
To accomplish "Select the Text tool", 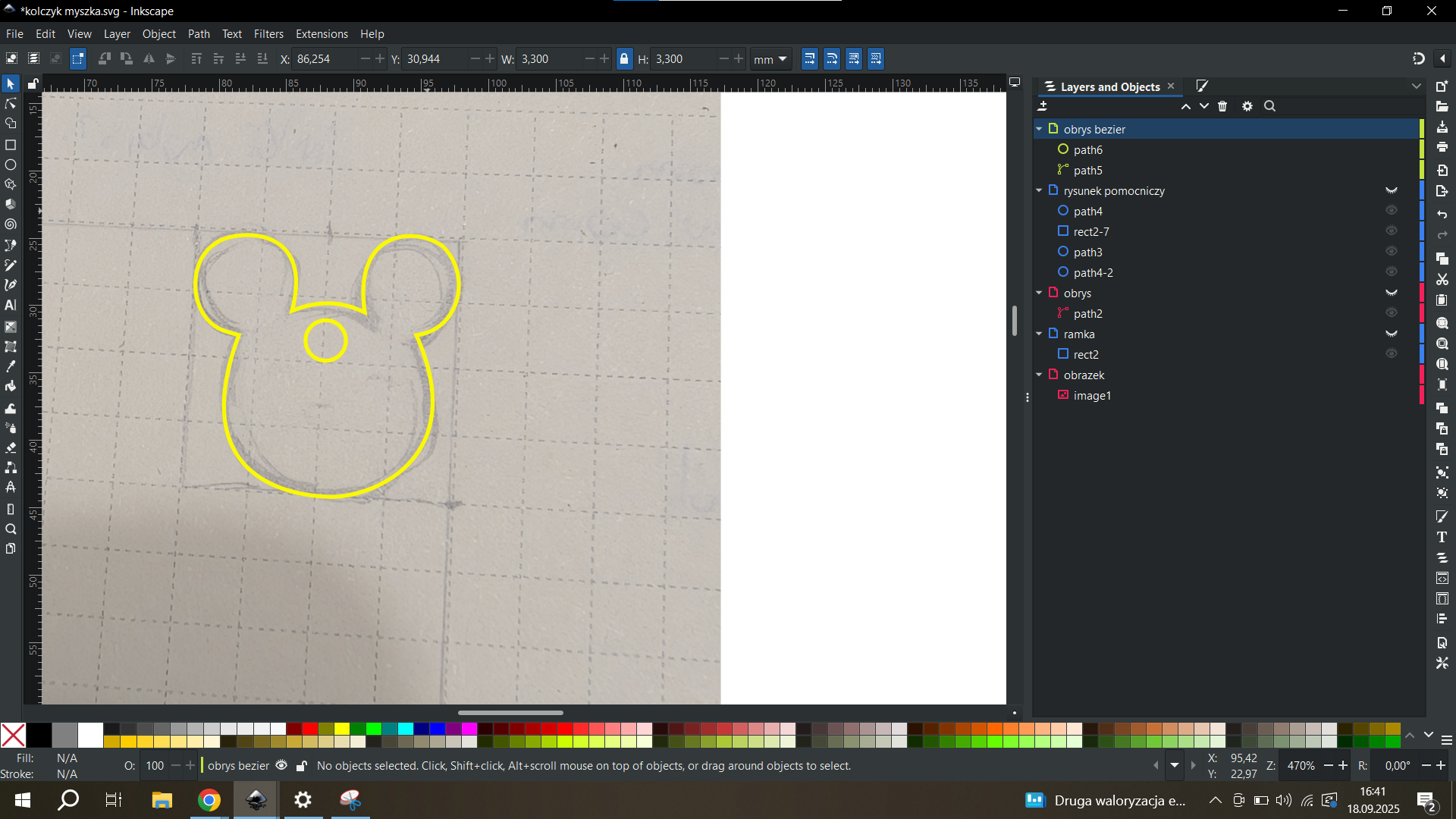I will [11, 306].
